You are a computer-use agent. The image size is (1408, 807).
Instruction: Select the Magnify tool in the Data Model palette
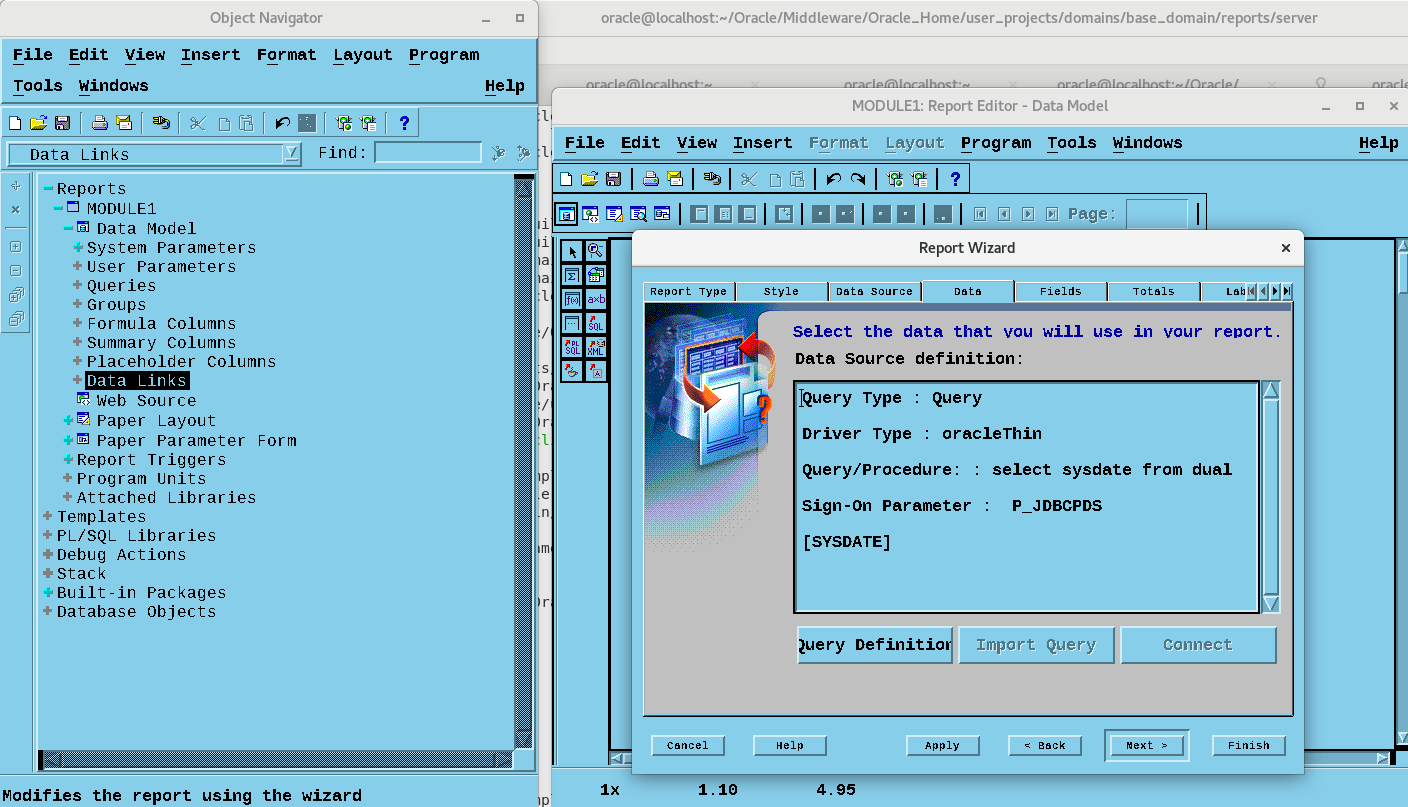click(x=597, y=250)
